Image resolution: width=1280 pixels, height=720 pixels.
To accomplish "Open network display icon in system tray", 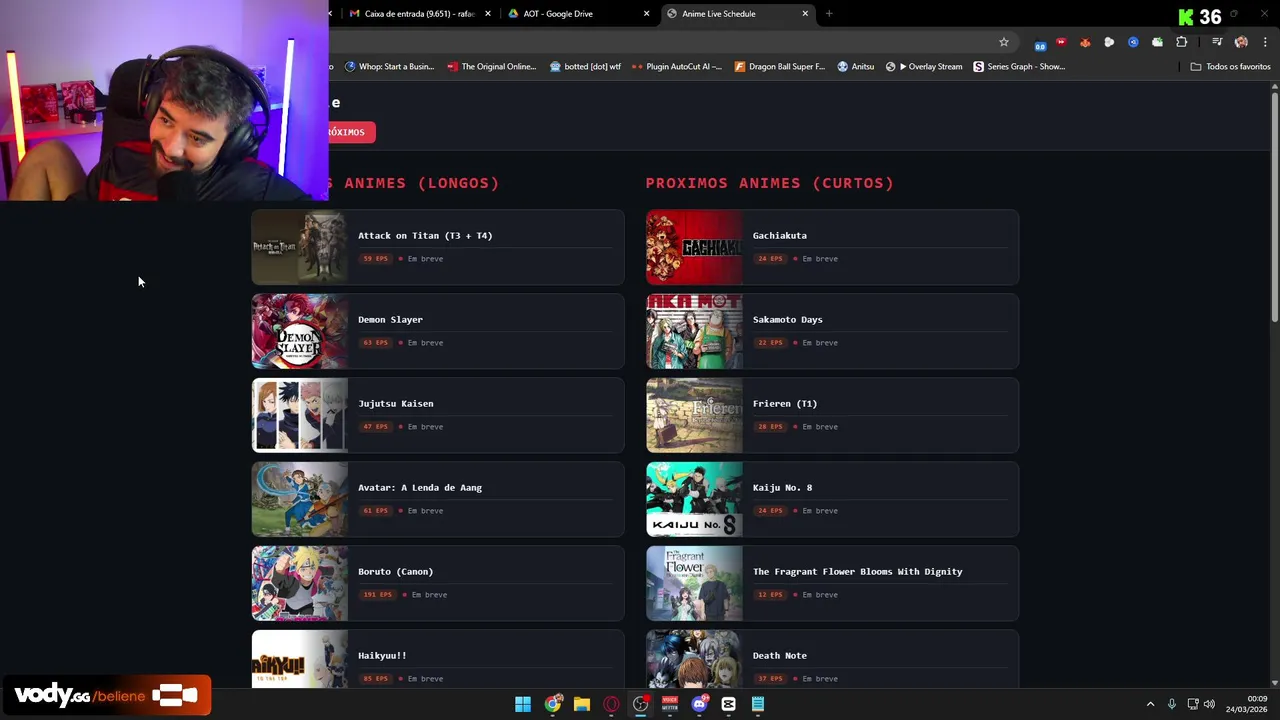I will click(x=1192, y=704).
